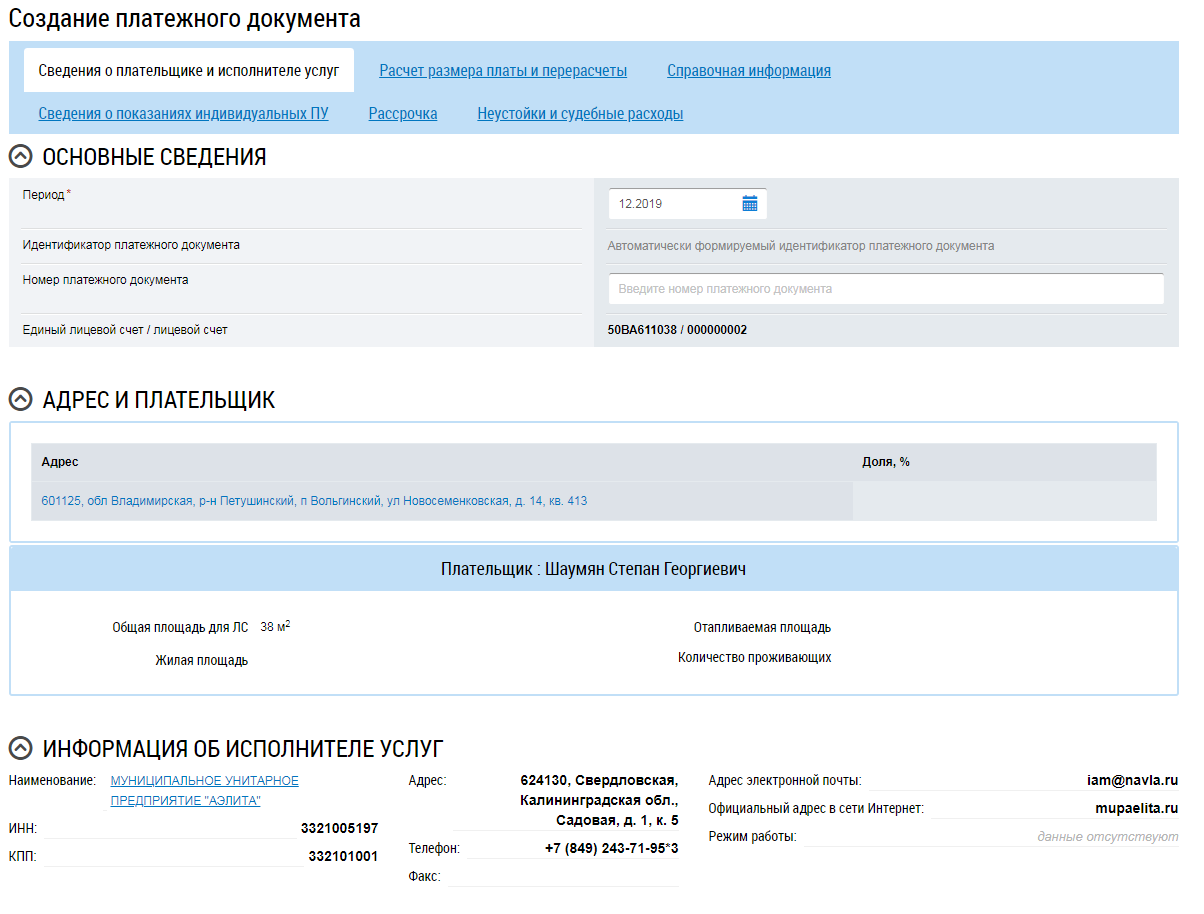The image size is (1204, 914).
Task: Collapse the АДРЕС И ПЛАТЕЛЬЩИК section
Action: click(x=20, y=400)
